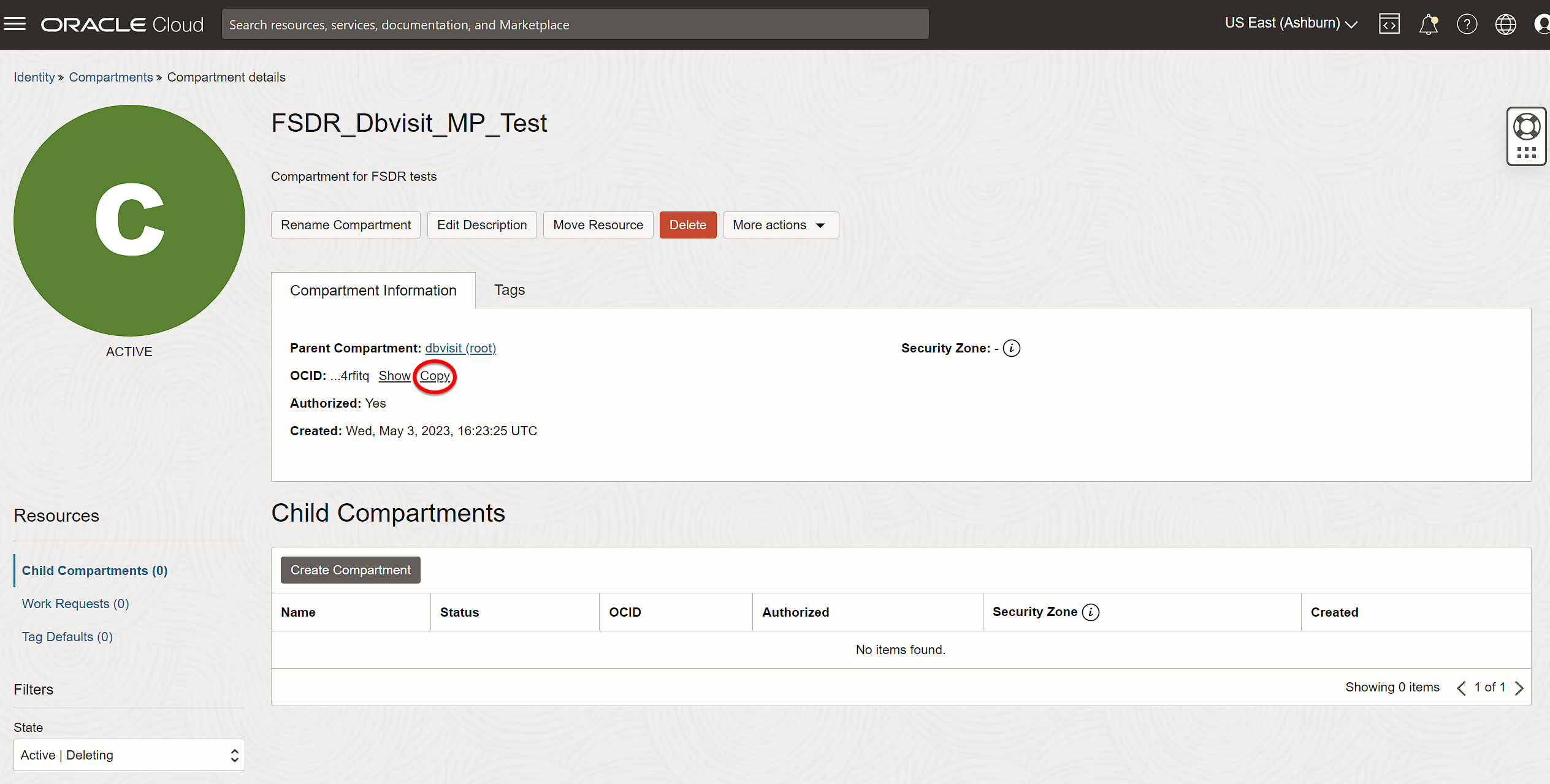The image size is (1550, 784).
Task: Open the hamburger navigation menu
Action: (15, 25)
